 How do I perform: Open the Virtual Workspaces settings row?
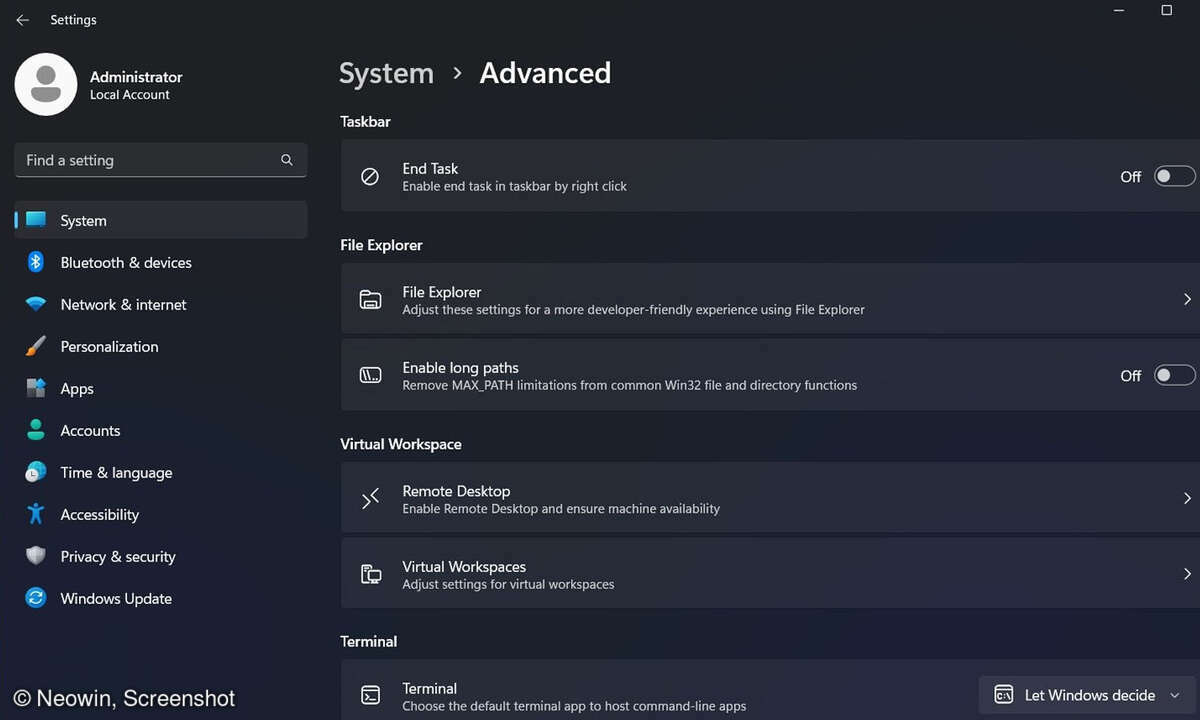pyautogui.click(x=770, y=574)
